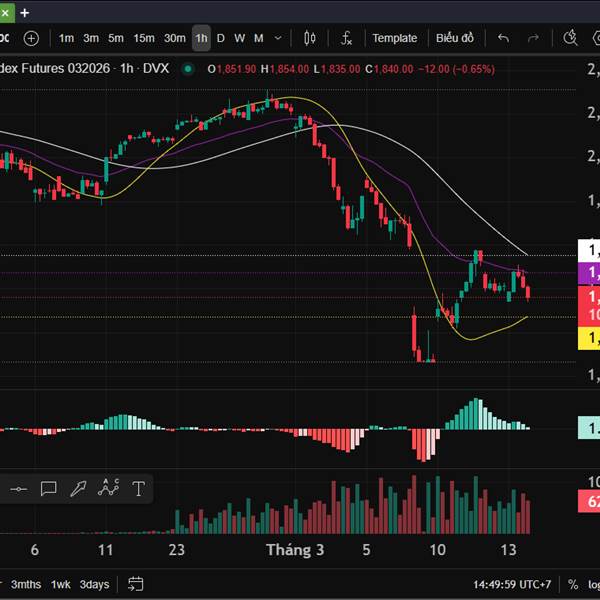Click the change value −12.00 (−0.65%)

(457, 69)
